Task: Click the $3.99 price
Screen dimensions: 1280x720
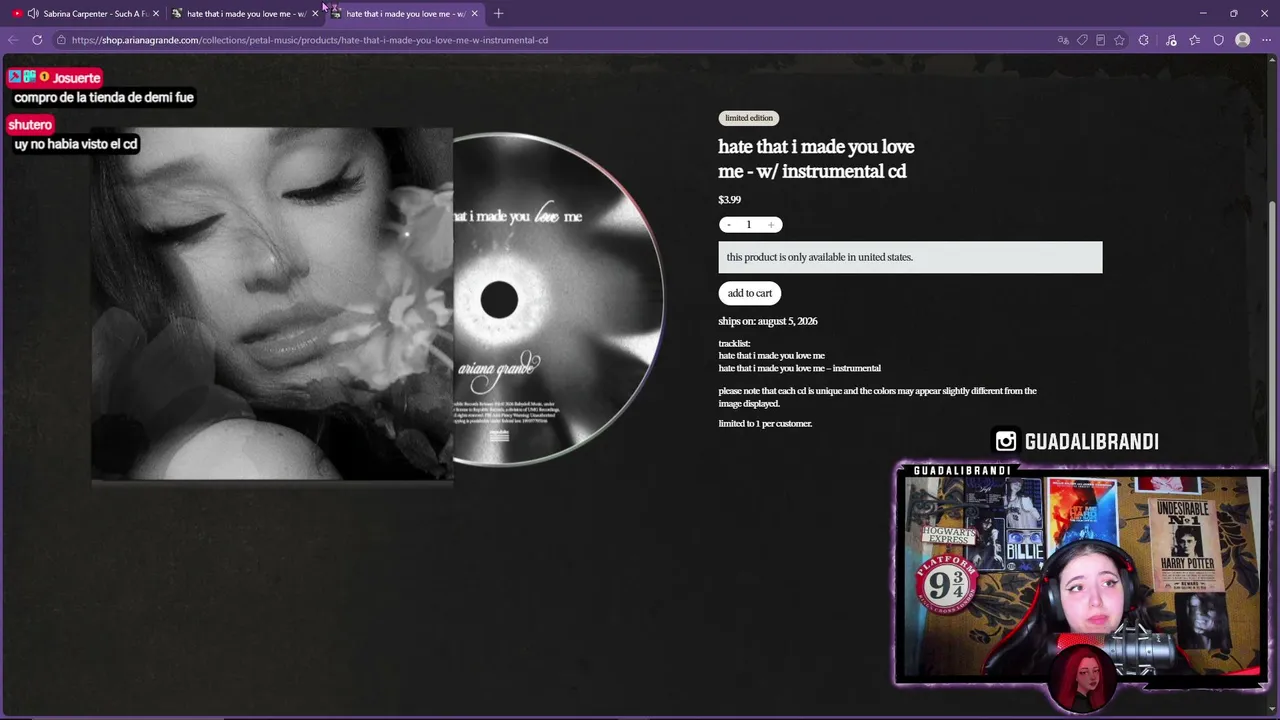Action: (x=730, y=200)
